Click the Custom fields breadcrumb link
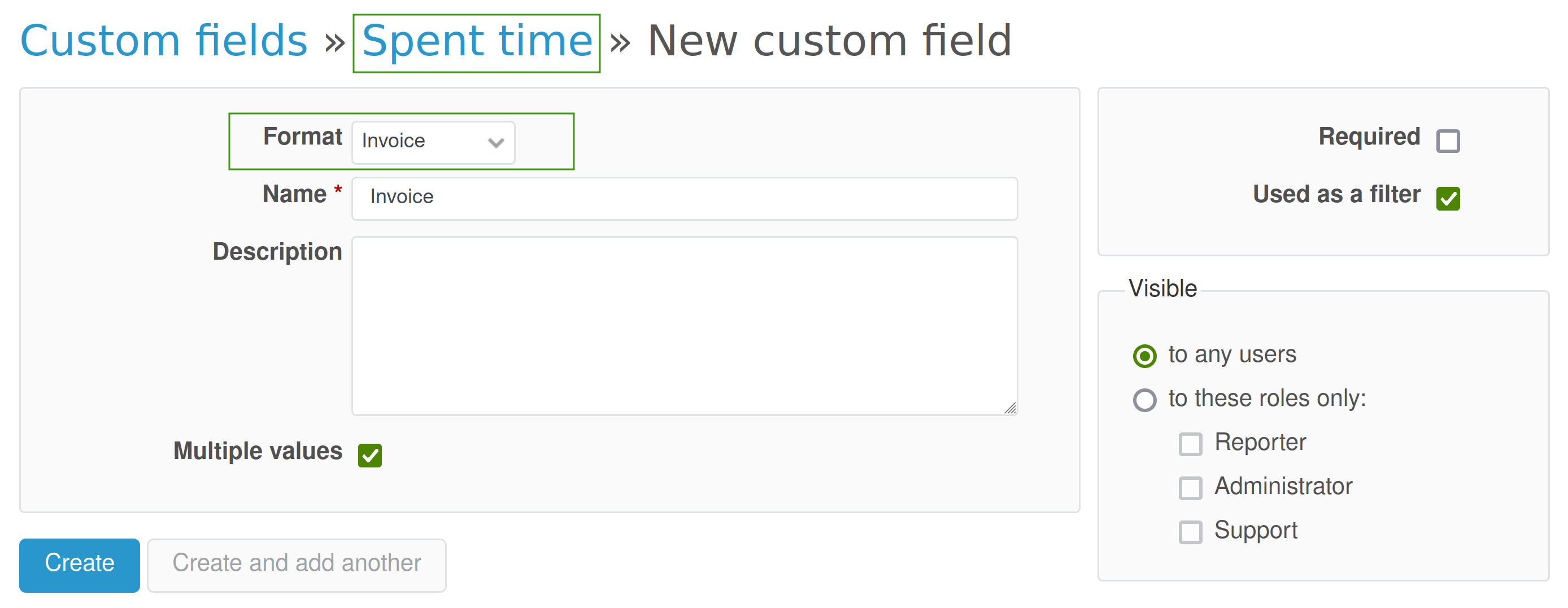This screenshot has height=608, width=1568. (x=163, y=41)
